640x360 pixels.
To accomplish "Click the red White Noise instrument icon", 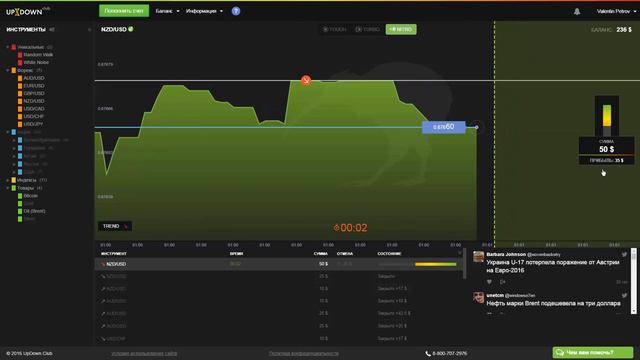I will click(20, 62).
